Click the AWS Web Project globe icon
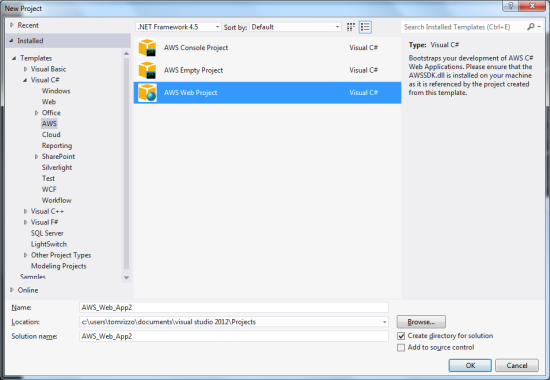 [x=147, y=93]
